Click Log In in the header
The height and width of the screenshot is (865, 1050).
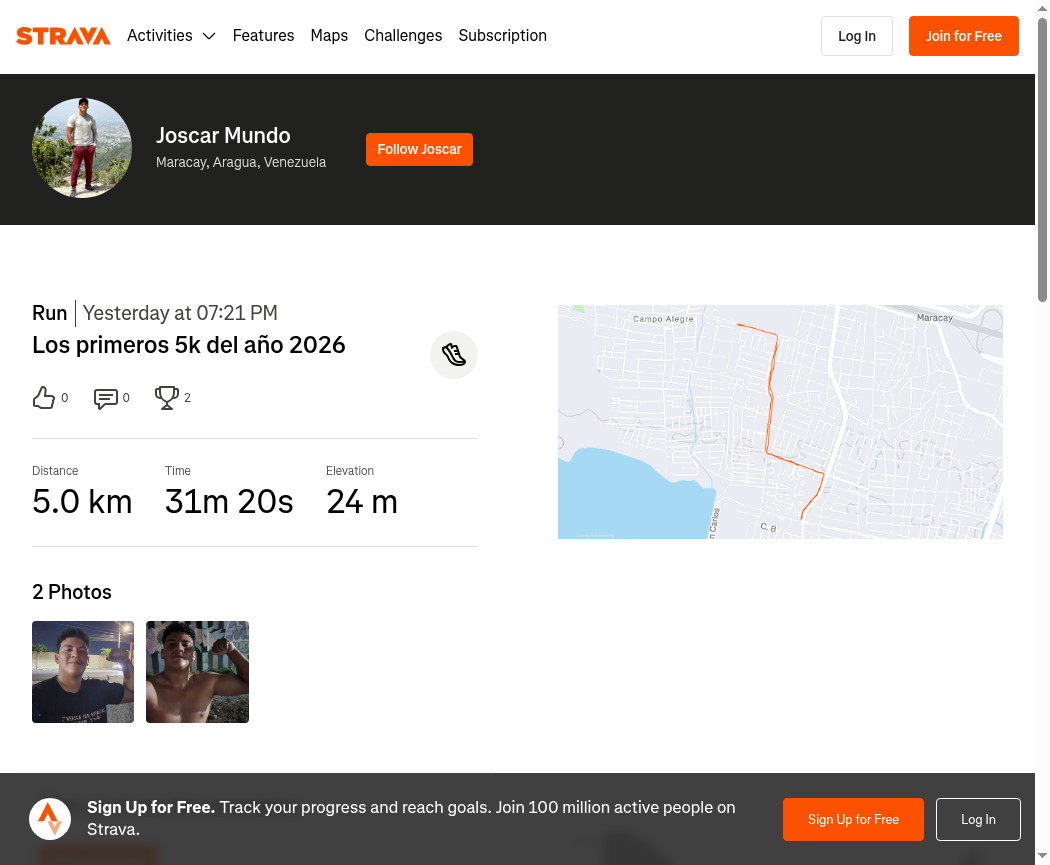[x=856, y=36]
